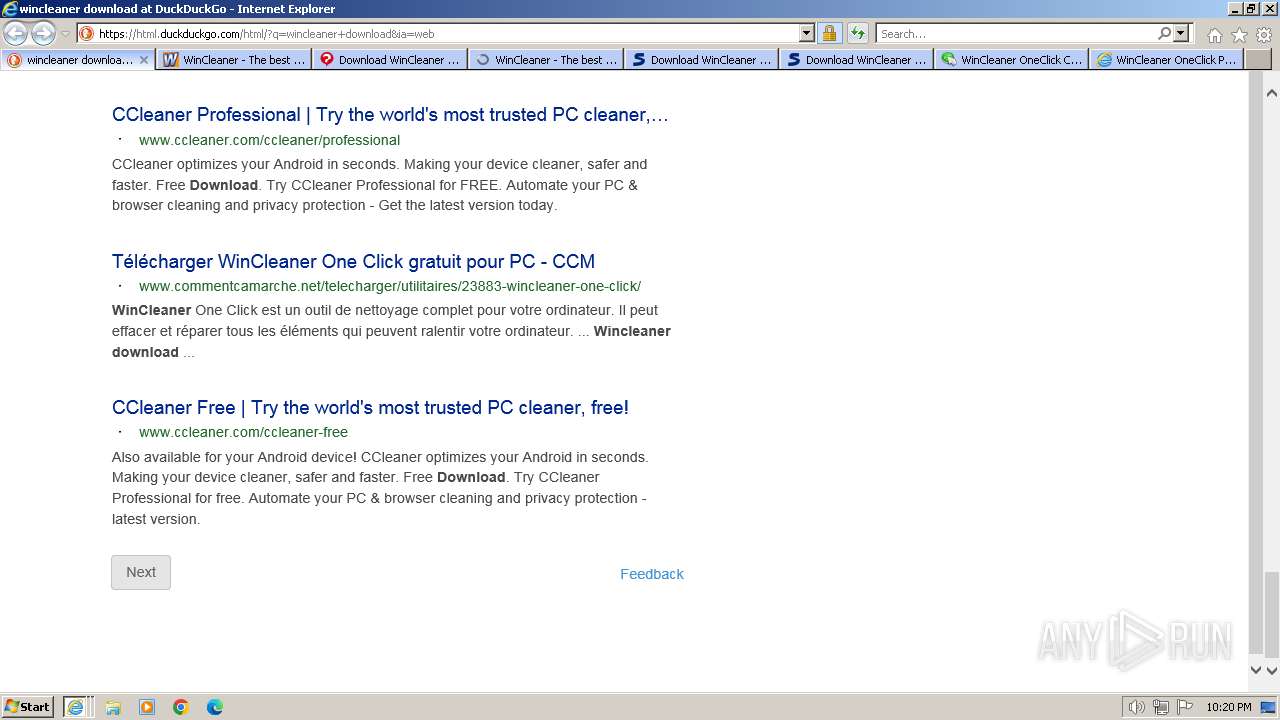This screenshot has height=720, width=1280.
Task: Click the CCleaner Professional description snippet
Action: tap(379, 185)
